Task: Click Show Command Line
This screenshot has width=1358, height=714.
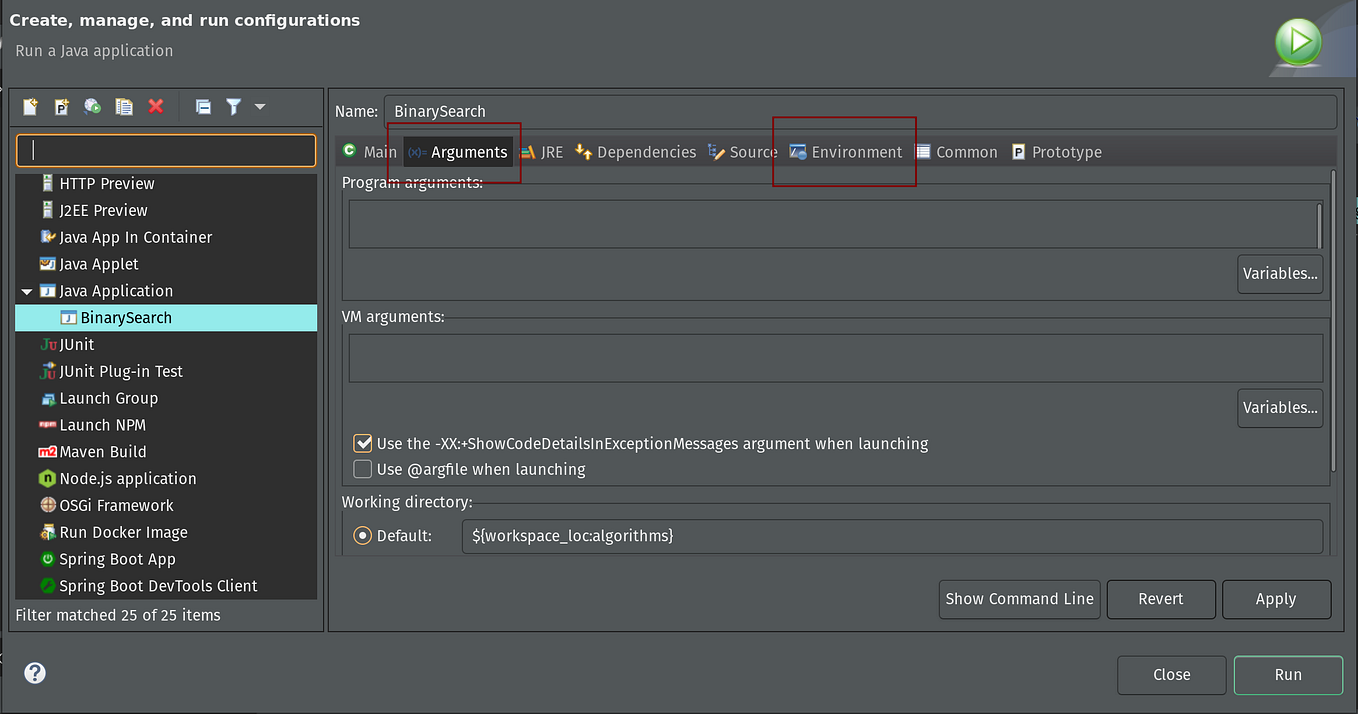Action: click(x=1019, y=599)
